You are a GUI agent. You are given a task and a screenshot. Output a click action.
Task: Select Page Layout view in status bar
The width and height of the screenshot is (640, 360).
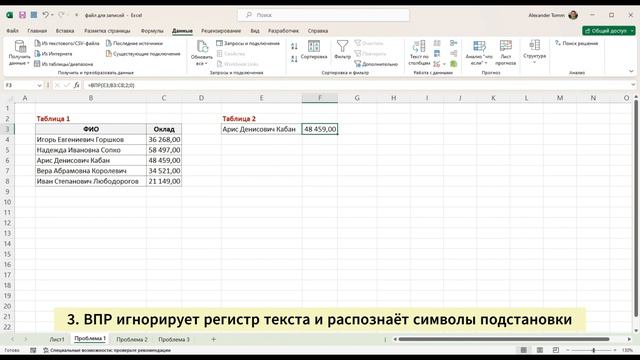(x=540, y=350)
